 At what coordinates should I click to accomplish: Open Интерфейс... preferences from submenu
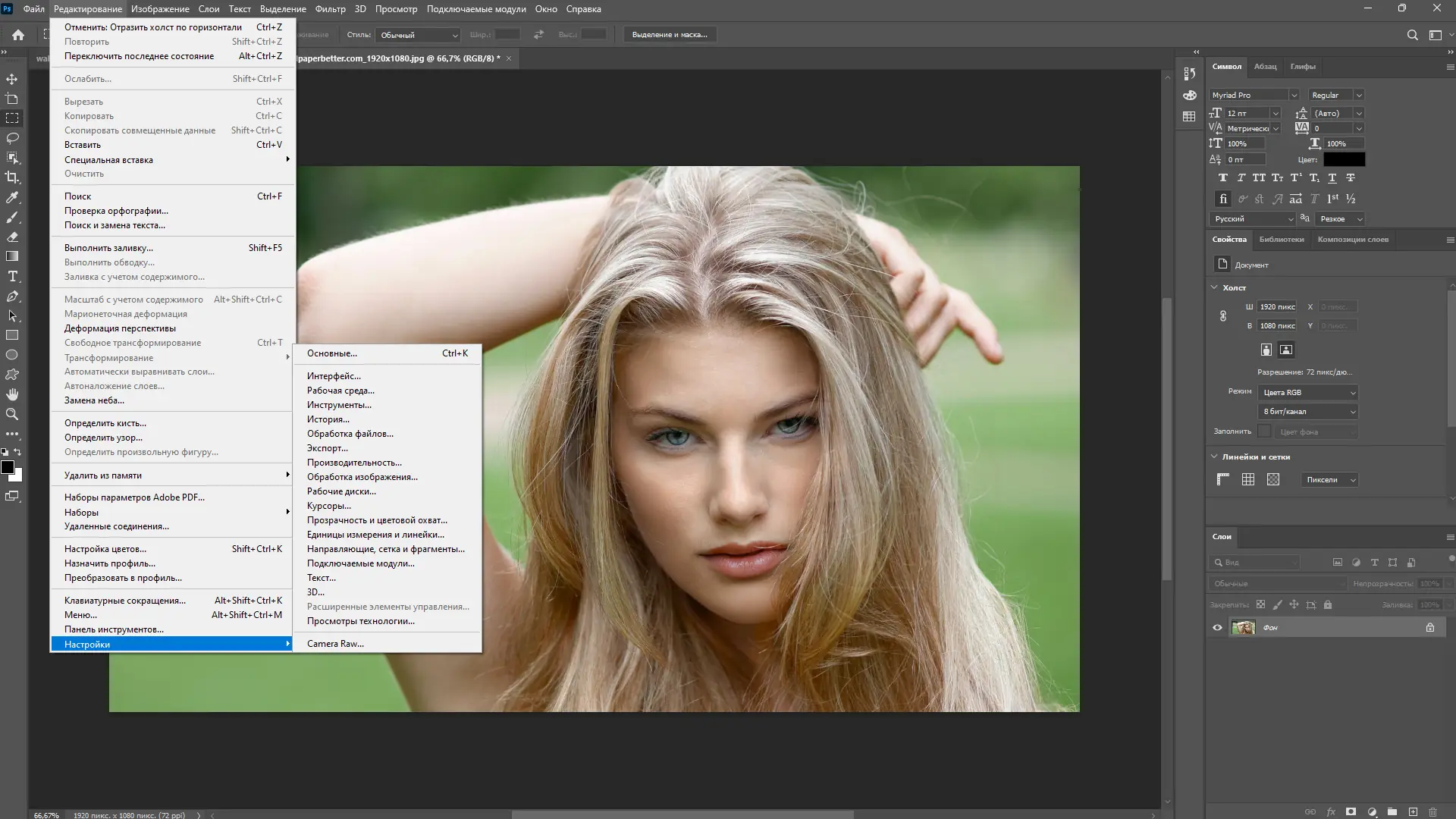pyautogui.click(x=334, y=376)
